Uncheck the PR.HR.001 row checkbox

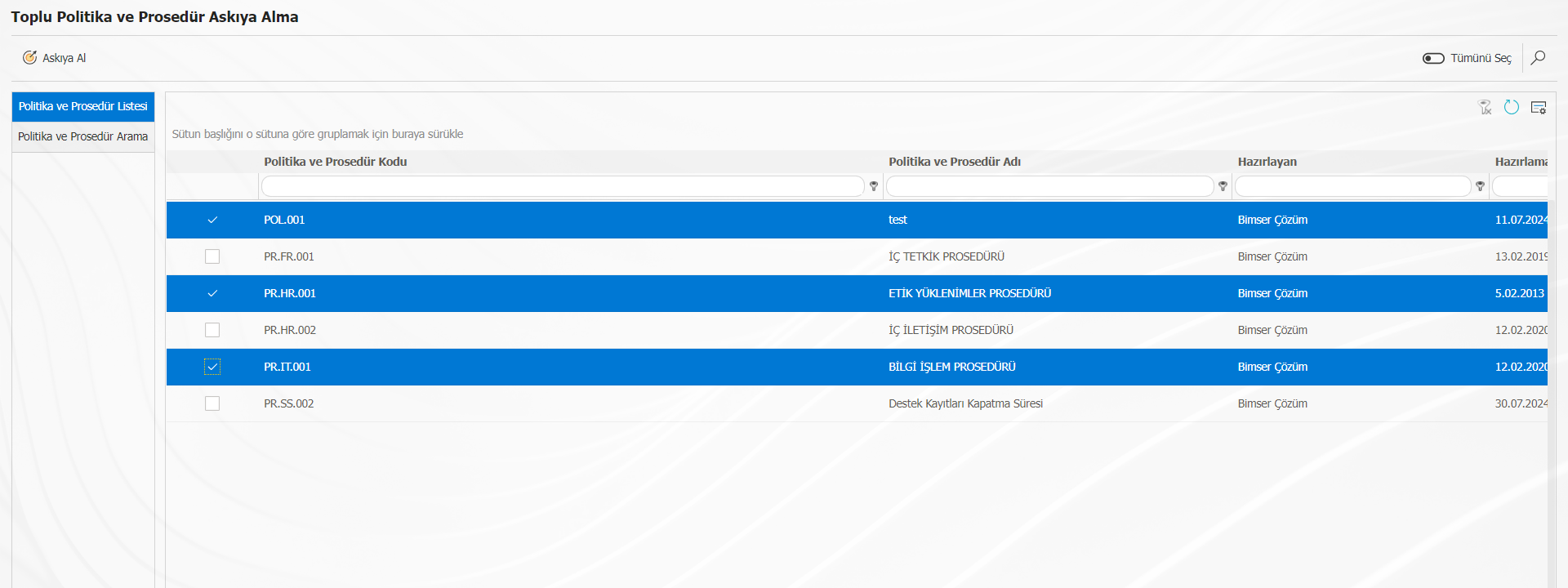click(212, 293)
